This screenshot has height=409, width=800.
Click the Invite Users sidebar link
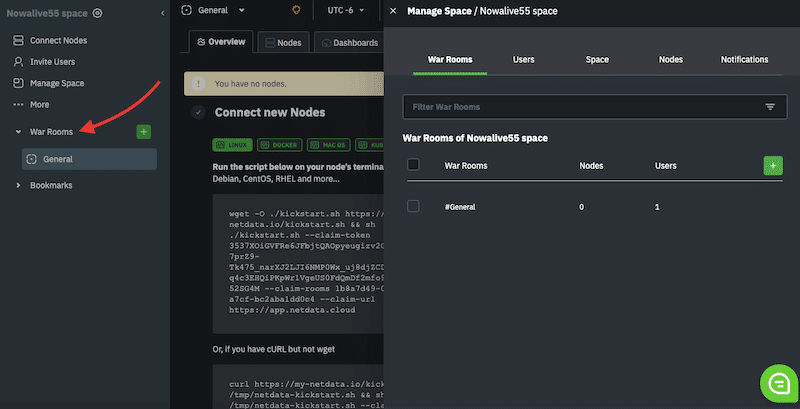tap(53, 62)
